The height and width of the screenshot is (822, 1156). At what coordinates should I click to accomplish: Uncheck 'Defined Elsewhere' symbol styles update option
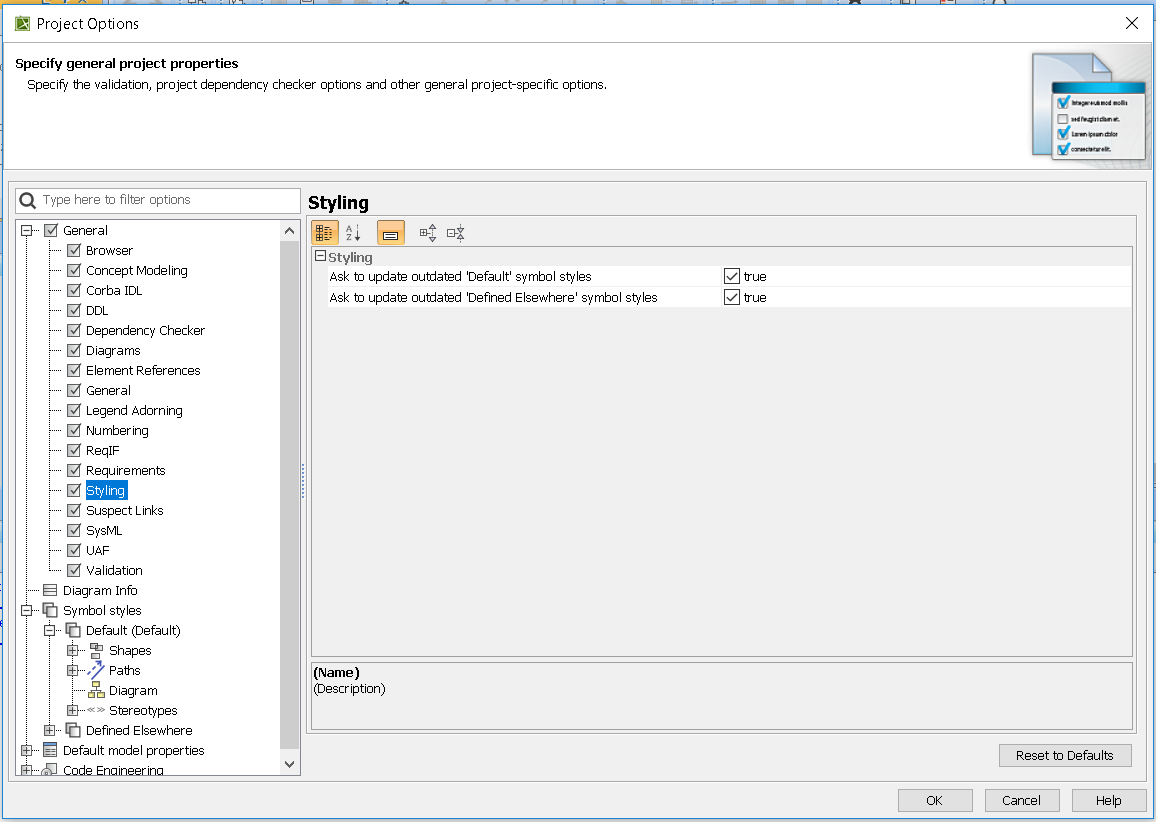[732, 297]
